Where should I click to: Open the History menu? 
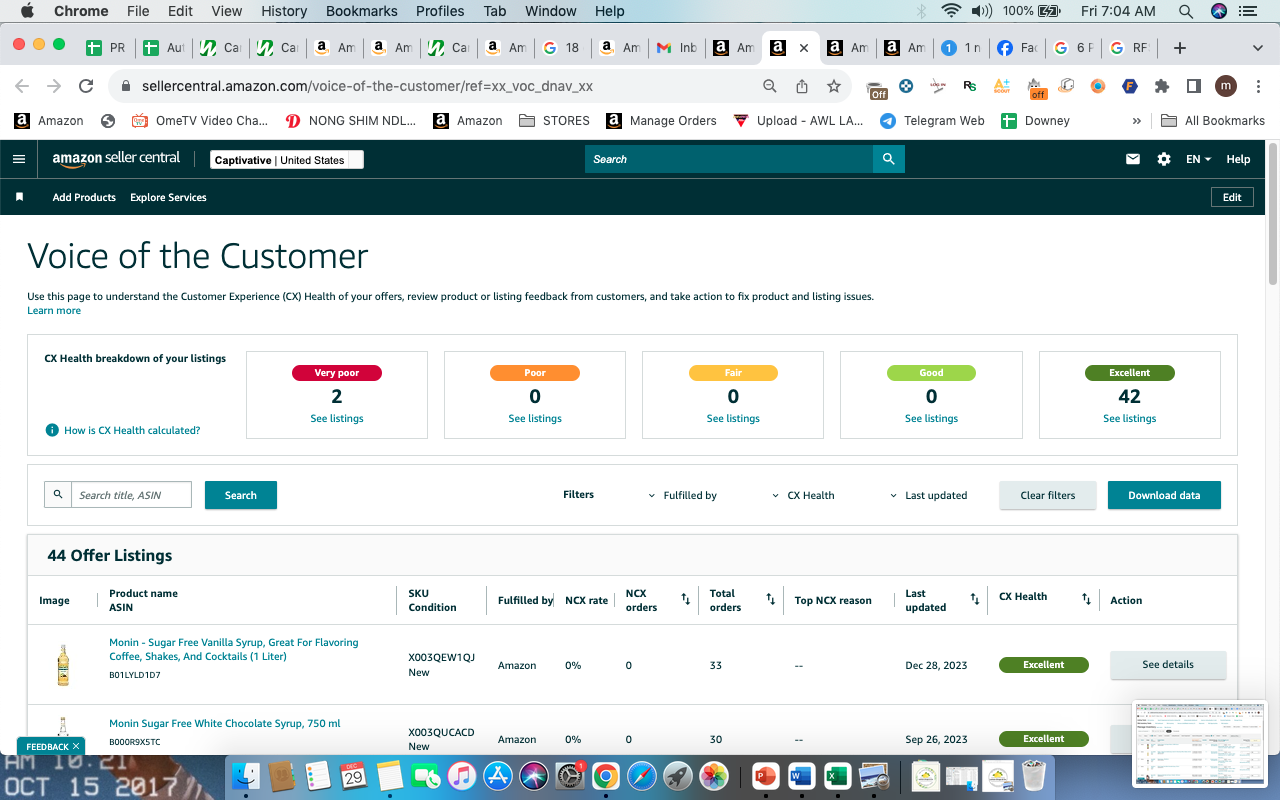(x=284, y=11)
